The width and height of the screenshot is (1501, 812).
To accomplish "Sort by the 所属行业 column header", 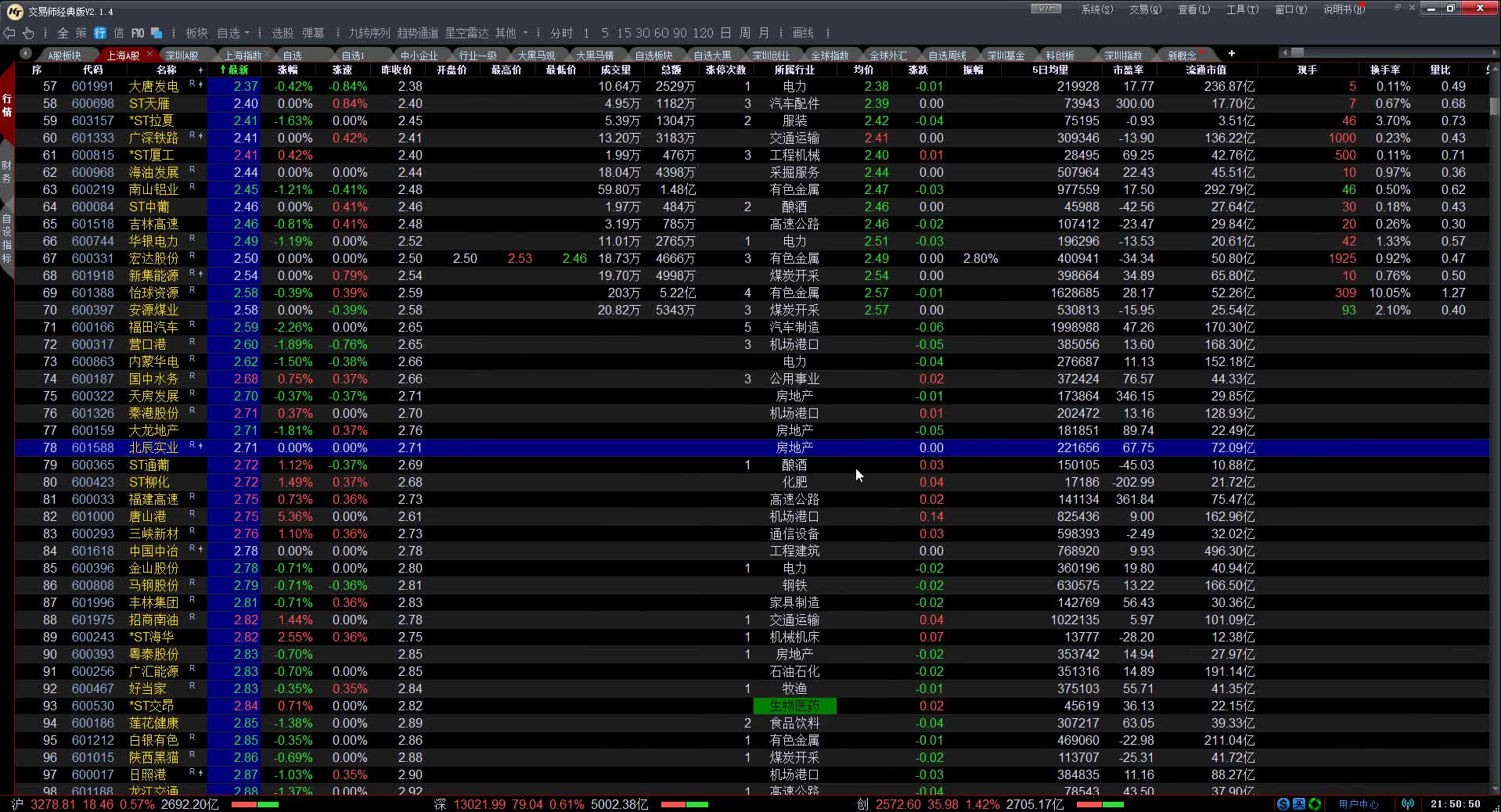I will 794,70.
